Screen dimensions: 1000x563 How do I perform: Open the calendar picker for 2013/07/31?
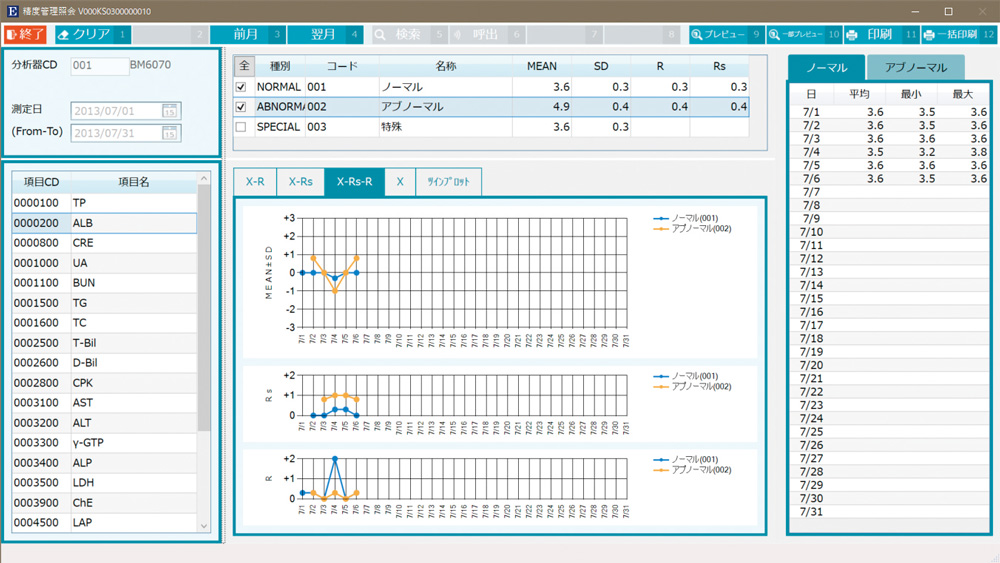tap(170, 133)
